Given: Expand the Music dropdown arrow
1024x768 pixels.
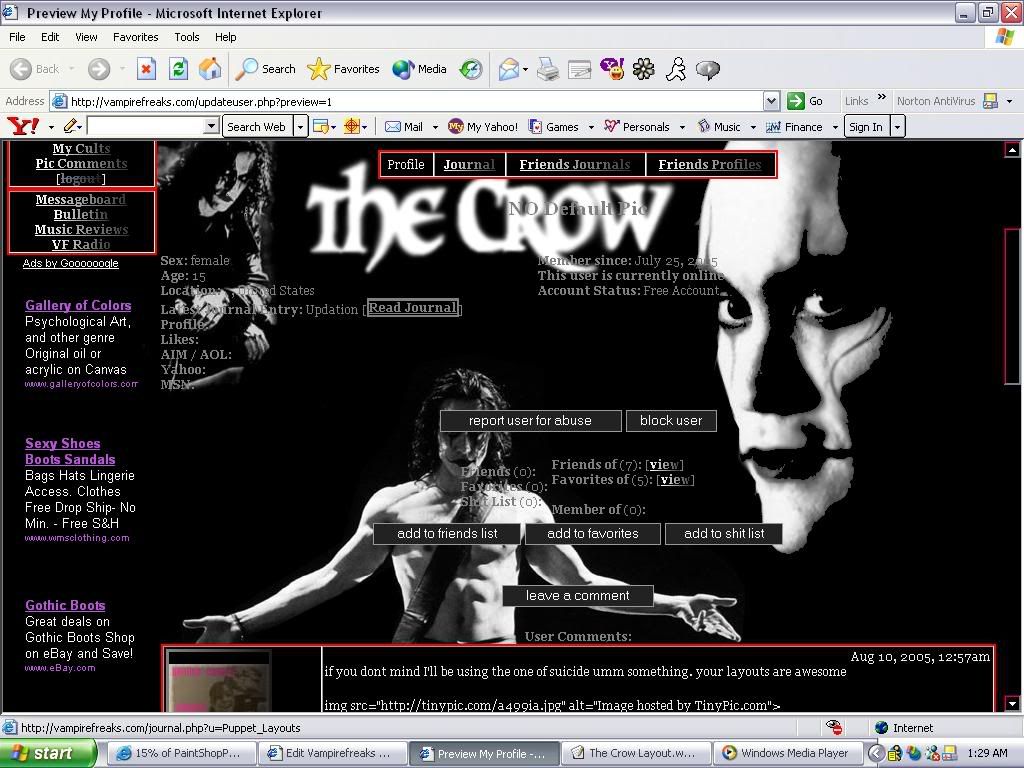Looking at the screenshot, I should (x=753, y=127).
